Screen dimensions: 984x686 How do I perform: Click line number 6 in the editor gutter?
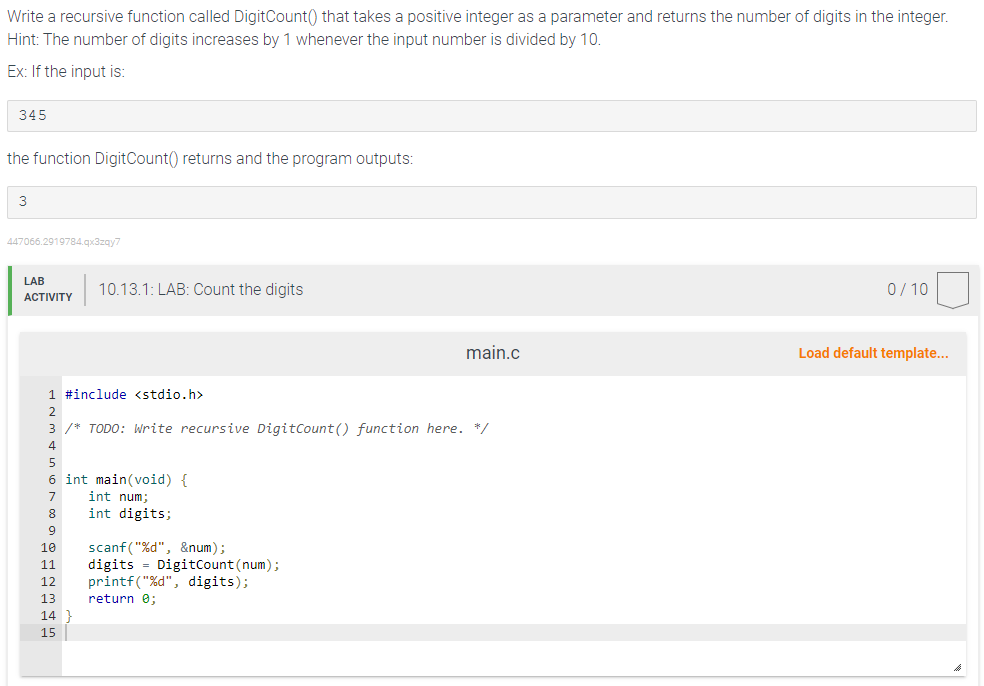point(49,479)
